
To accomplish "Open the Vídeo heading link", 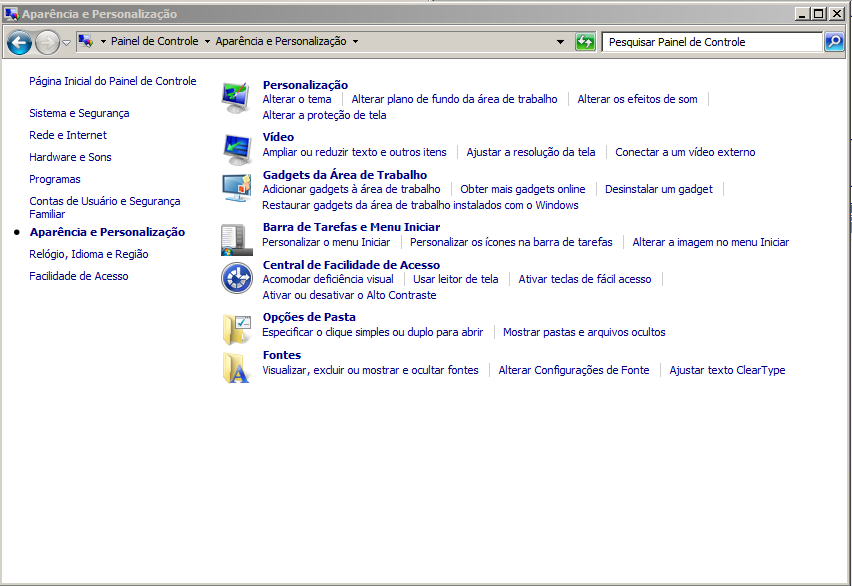I will click(278, 137).
